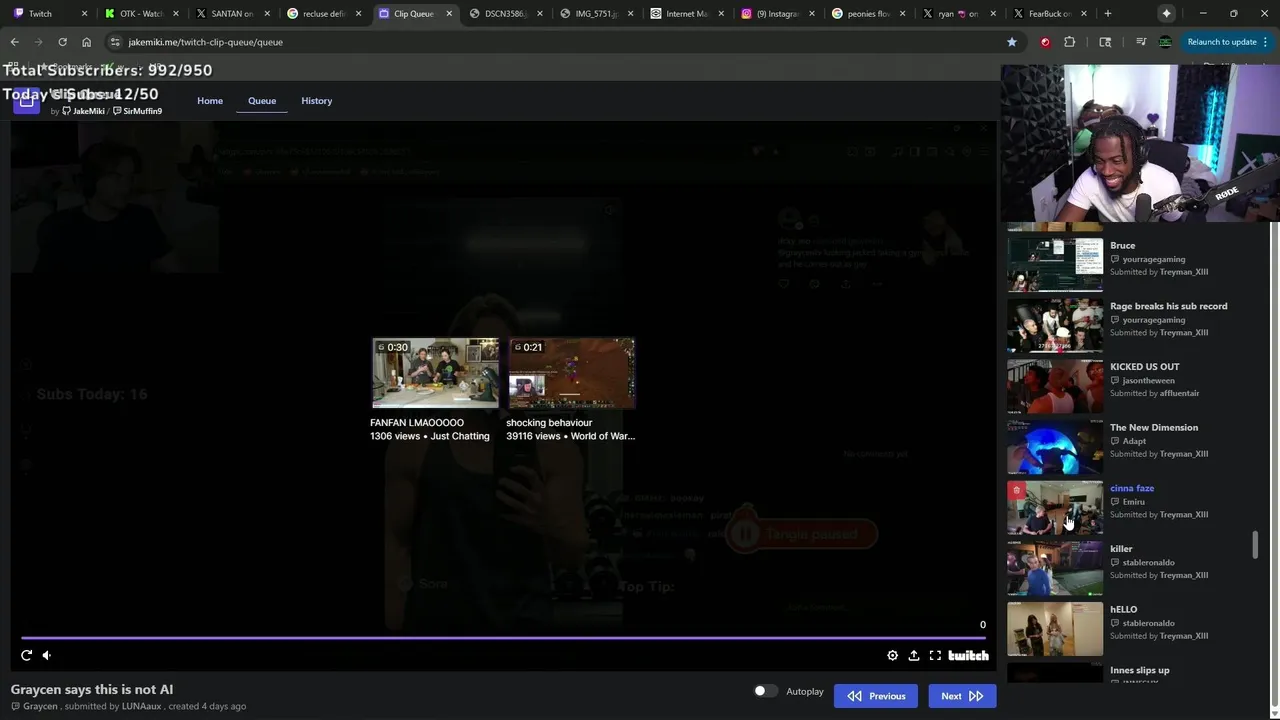Open the media control icon in the toolbar

(x=1141, y=42)
